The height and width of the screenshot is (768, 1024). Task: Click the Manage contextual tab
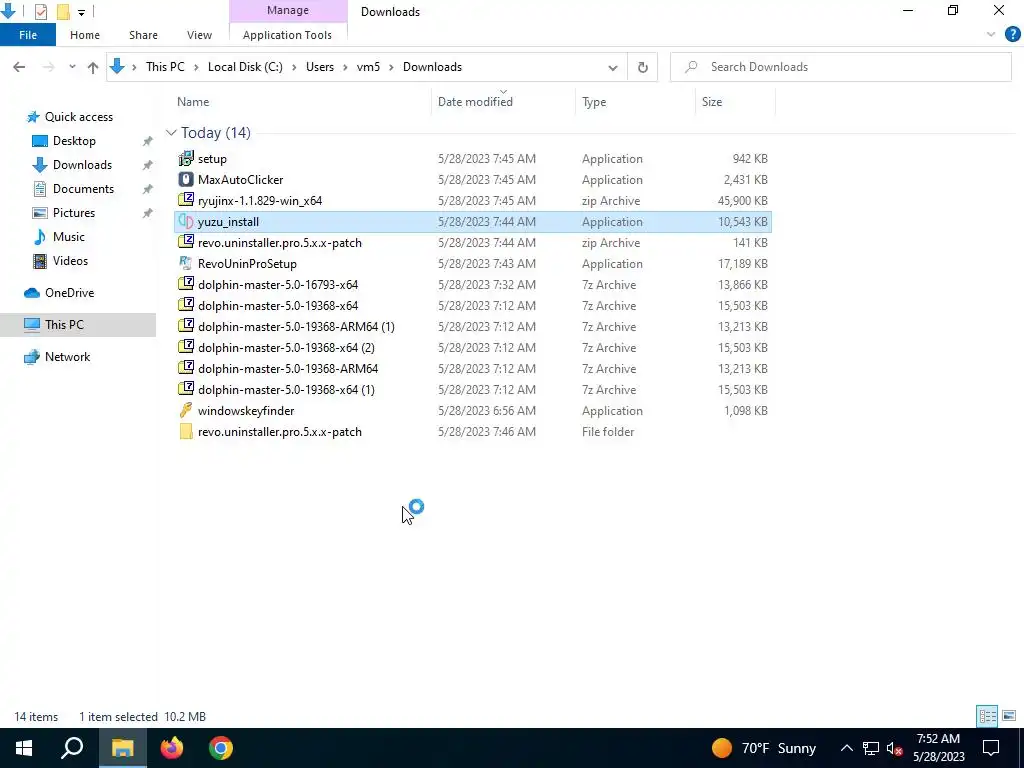(x=288, y=10)
